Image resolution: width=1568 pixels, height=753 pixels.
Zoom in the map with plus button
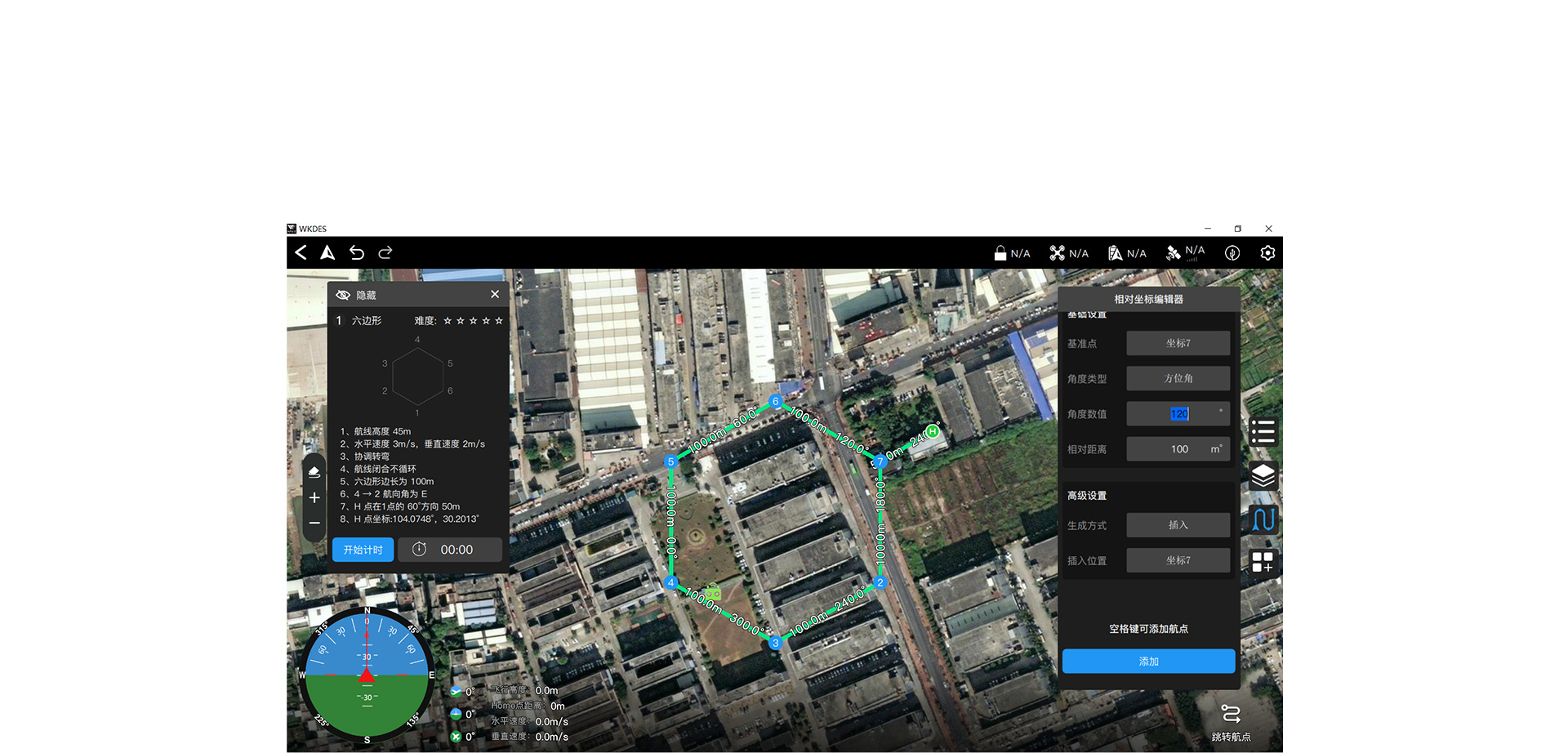pos(314,497)
